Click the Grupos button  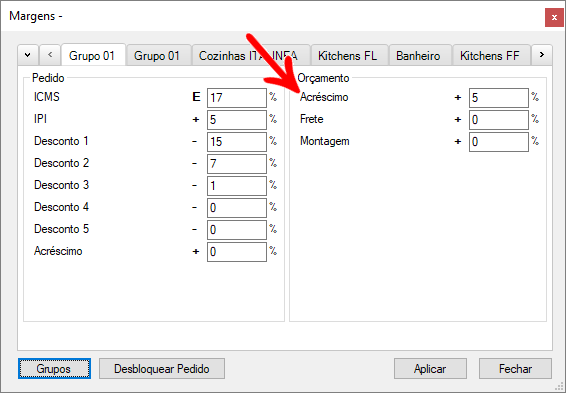click(54, 368)
